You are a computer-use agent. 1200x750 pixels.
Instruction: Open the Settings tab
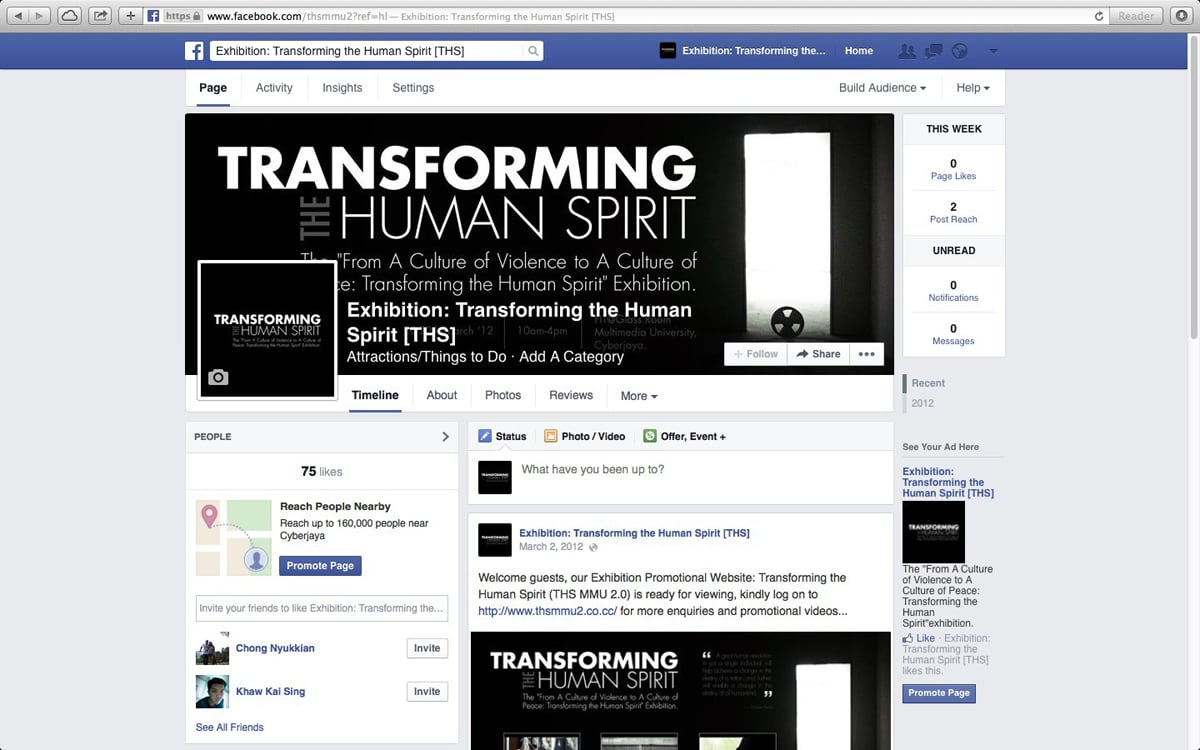pos(413,88)
